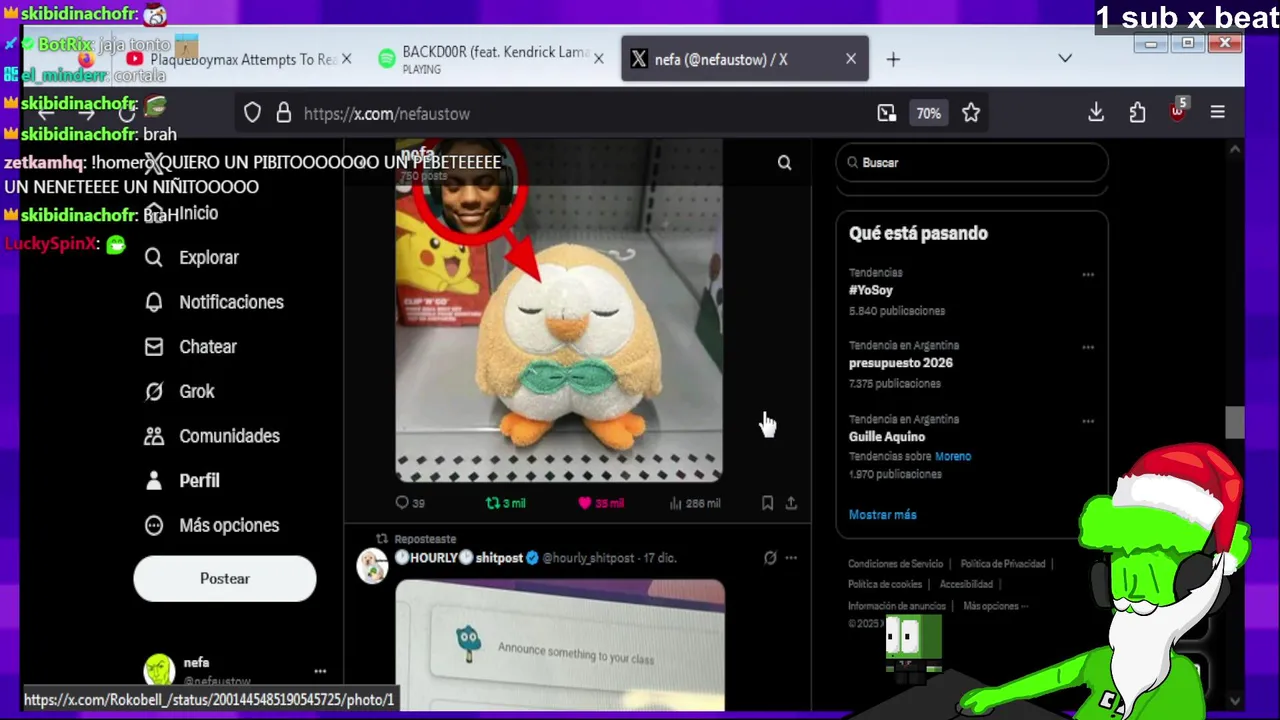The image size is (1280, 720).
Task: Open Más opciones circle icon
Action: (x=153, y=525)
